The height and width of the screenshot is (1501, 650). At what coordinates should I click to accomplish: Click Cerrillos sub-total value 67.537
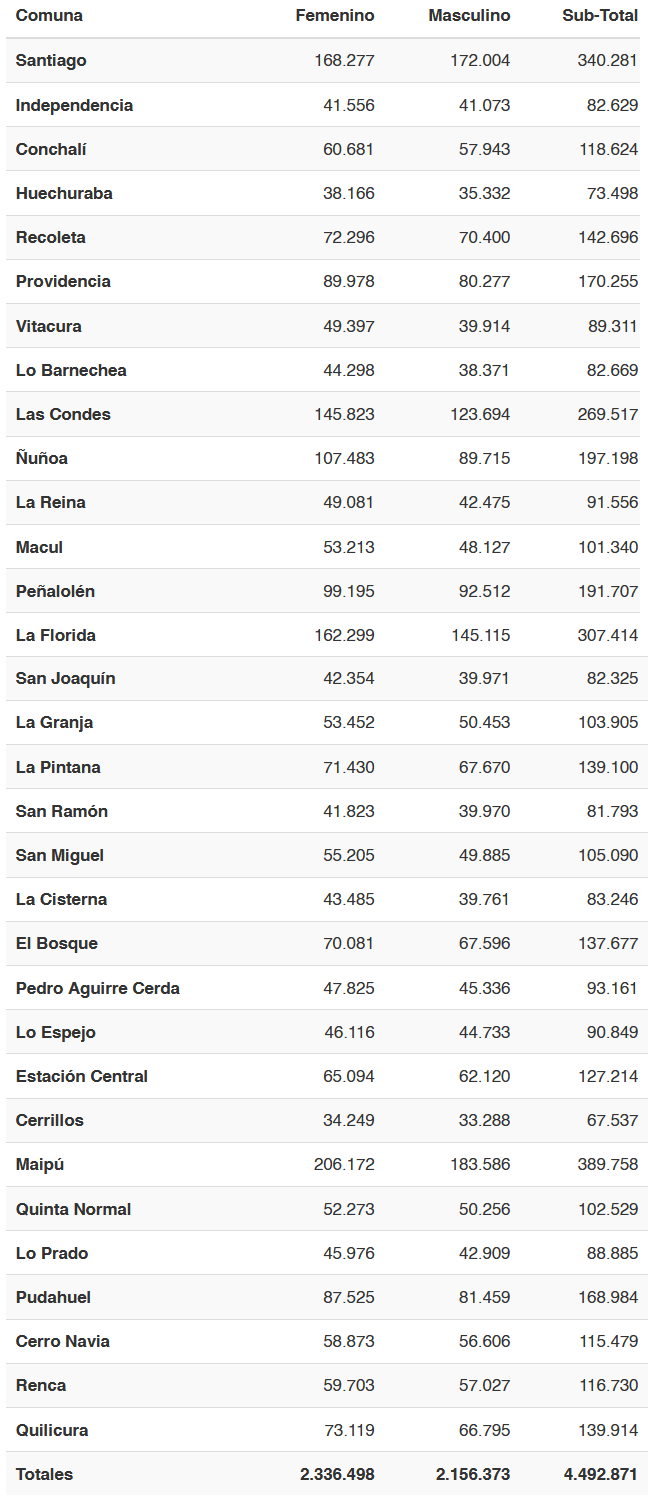point(612,1120)
